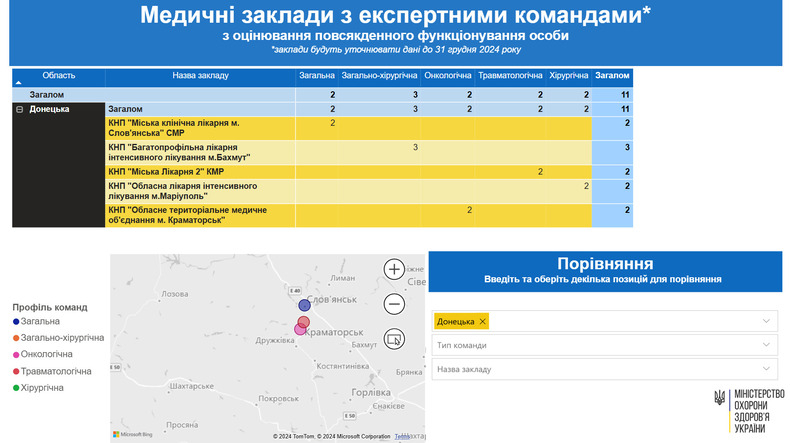Click the blue map marker near Слов'янськ
Viewport: 790px width, 443px height.
tap(304, 305)
